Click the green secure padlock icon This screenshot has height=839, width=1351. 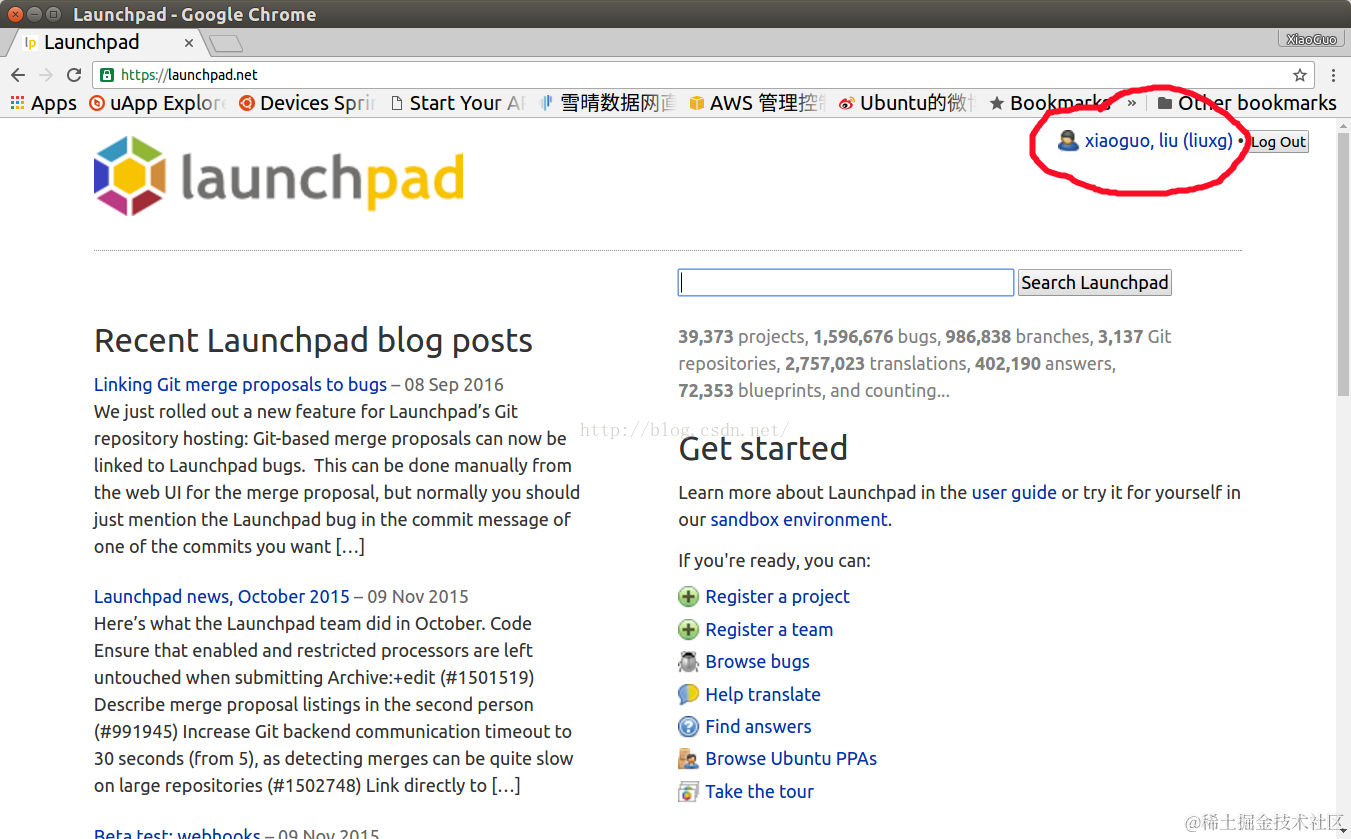pyautogui.click(x=107, y=75)
